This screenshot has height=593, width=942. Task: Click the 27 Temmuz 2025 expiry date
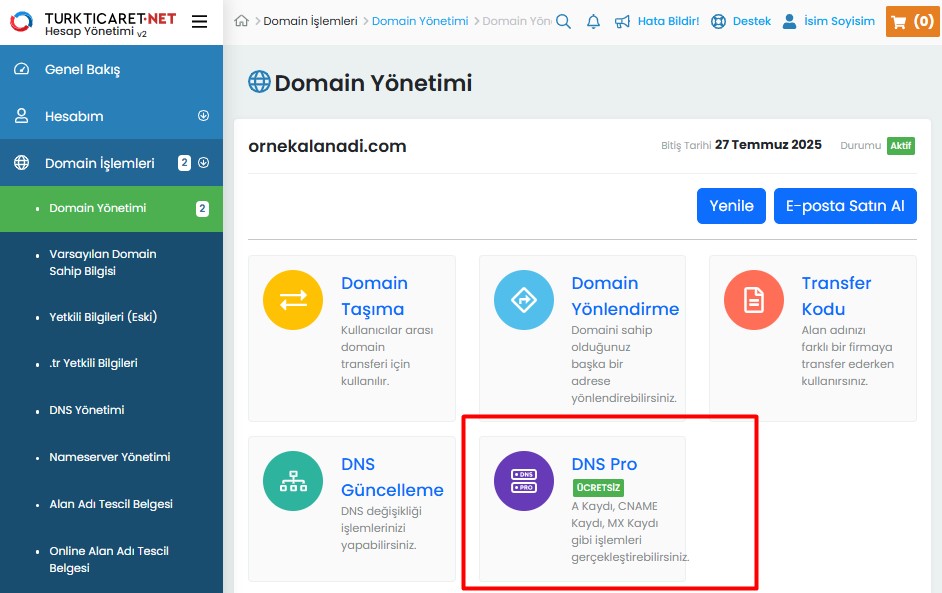[x=768, y=145]
